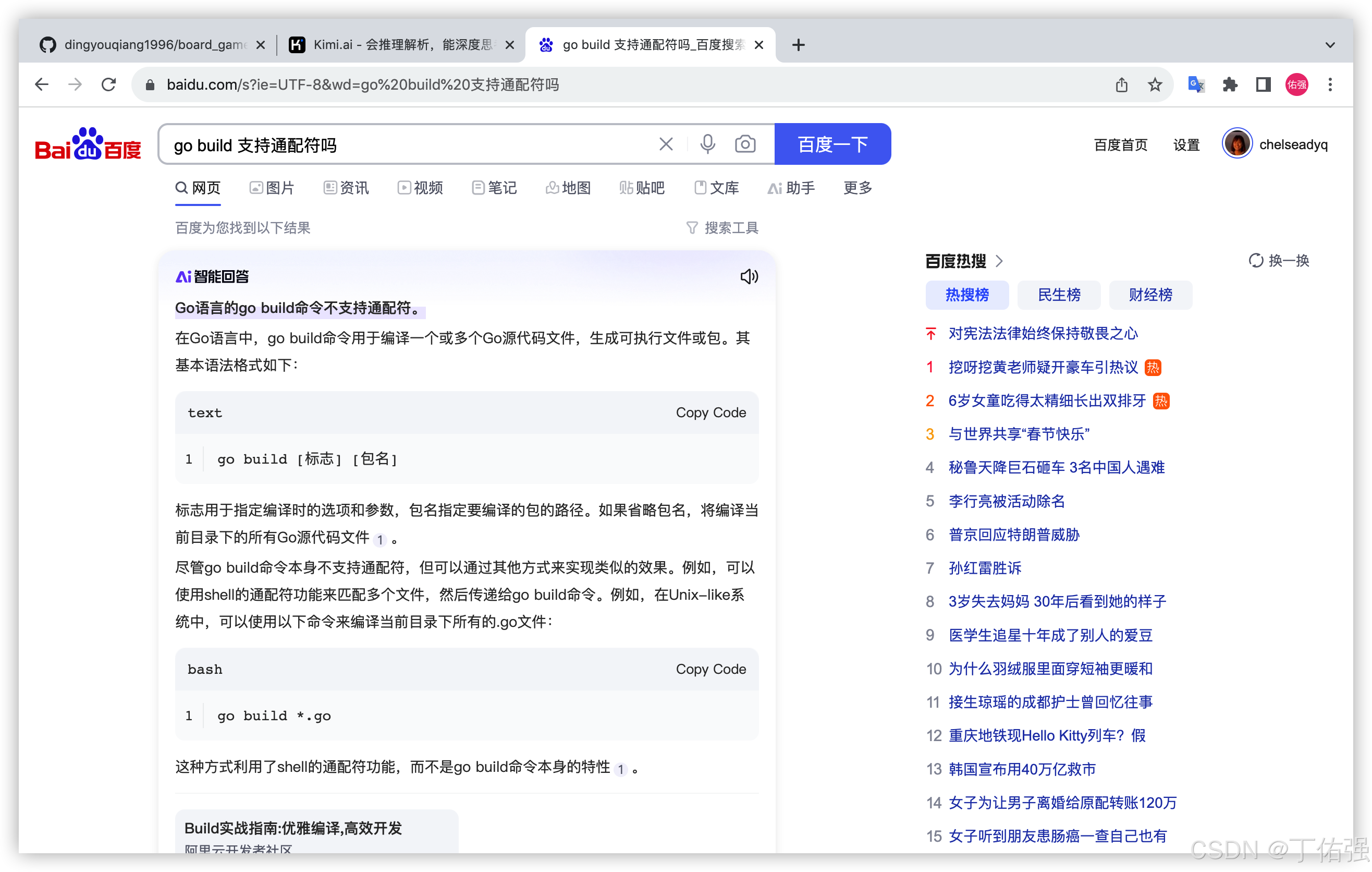The width and height of the screenshot is (1372, 872).
Task: Open 李行亮被活动除名 item
Action: tap(1006, 502)
